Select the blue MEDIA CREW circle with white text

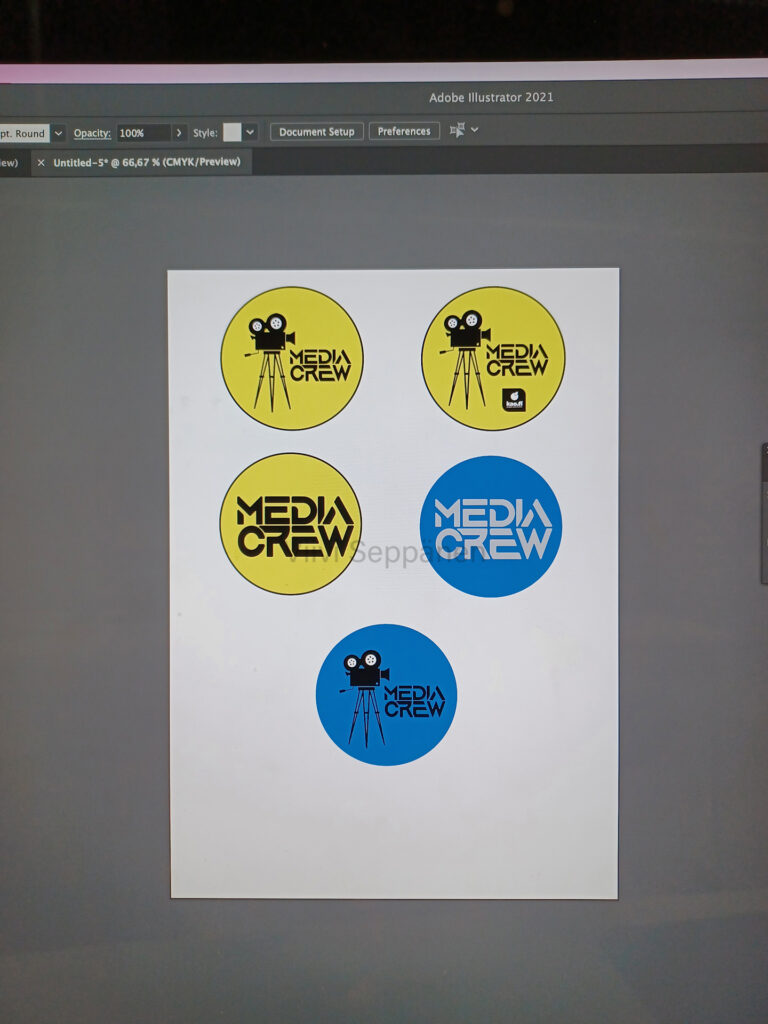click(490, 526)
